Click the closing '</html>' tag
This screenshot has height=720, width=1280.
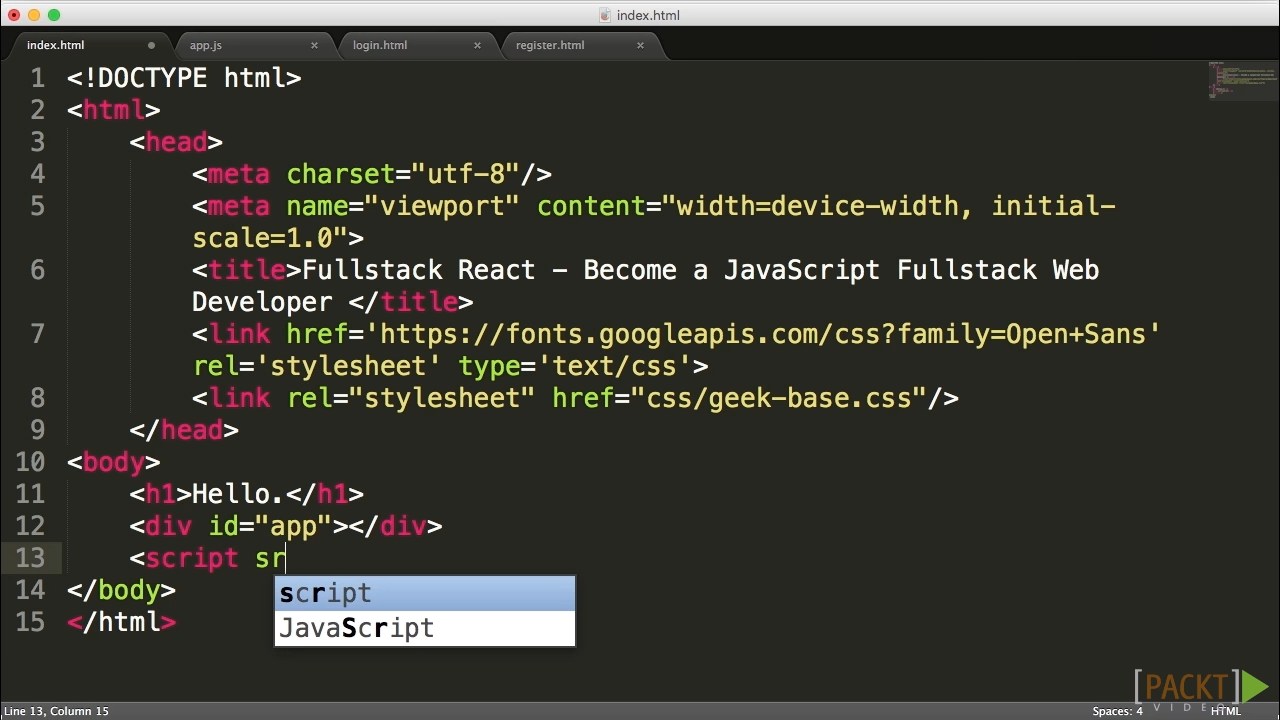(x=121, y=622)
